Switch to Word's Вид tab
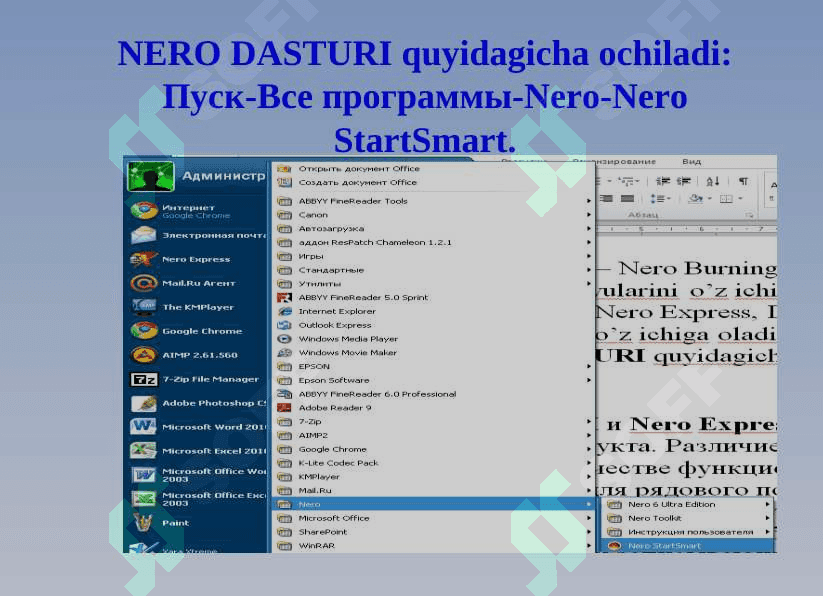Viewport: 823px width, 596px height. [x=691, y=162]
